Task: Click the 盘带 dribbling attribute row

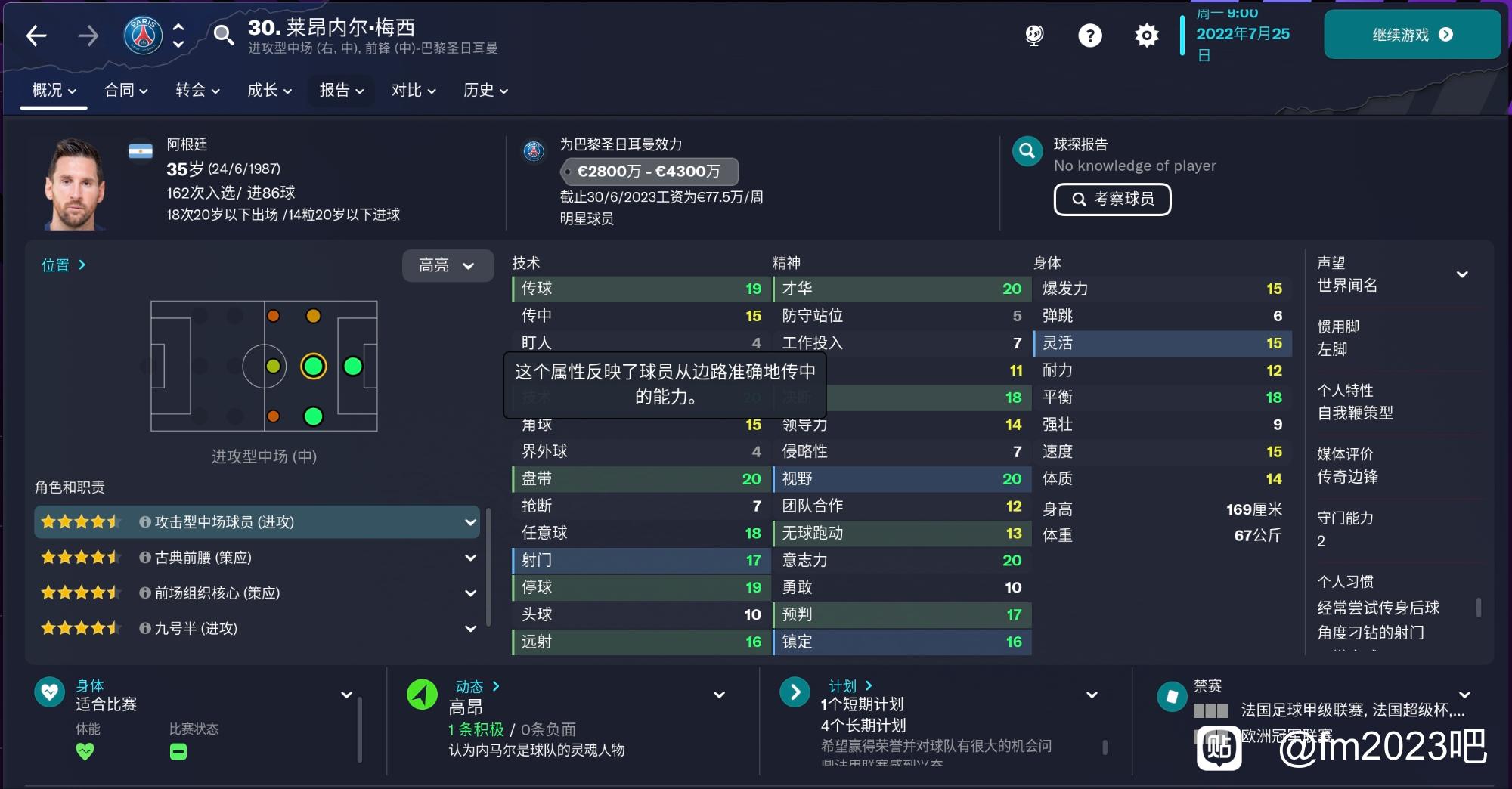Action: 641,479
